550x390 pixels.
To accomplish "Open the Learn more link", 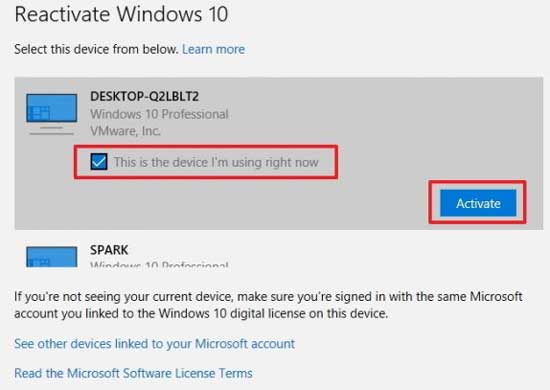I will [213, 49].
